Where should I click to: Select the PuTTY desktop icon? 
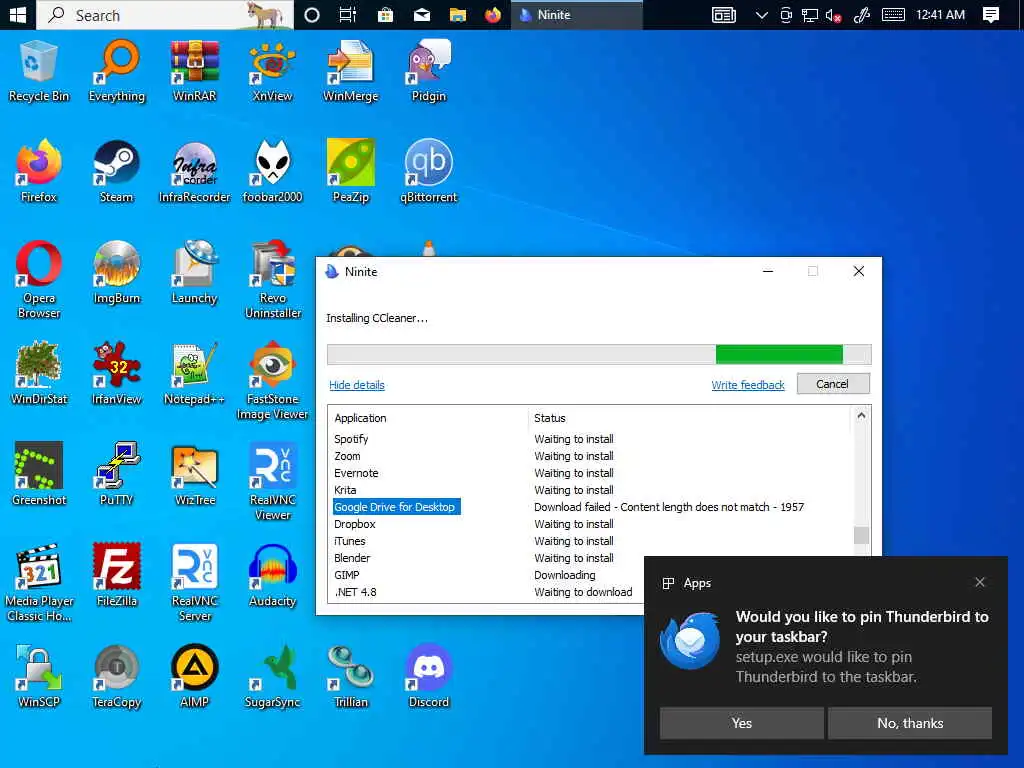click(x=117, y=475)
